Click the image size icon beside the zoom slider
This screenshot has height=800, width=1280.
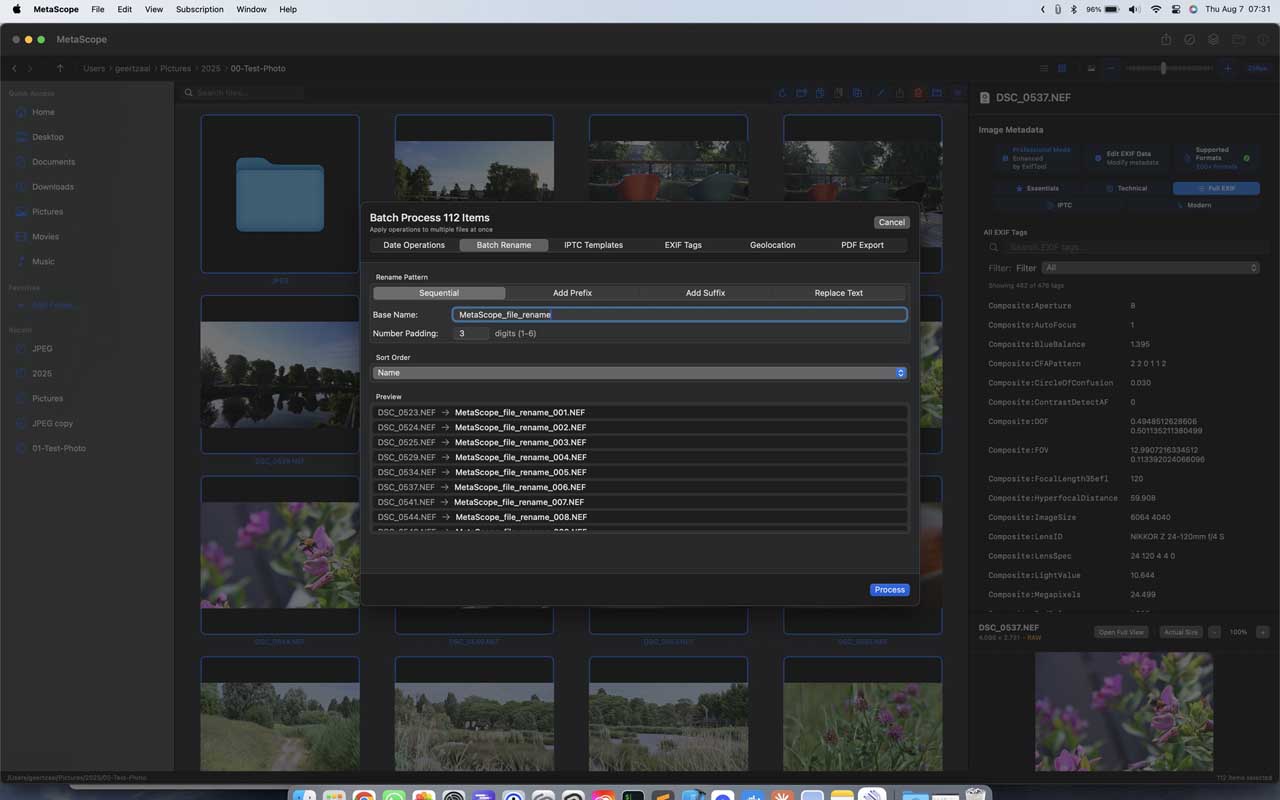(1091, 68)
